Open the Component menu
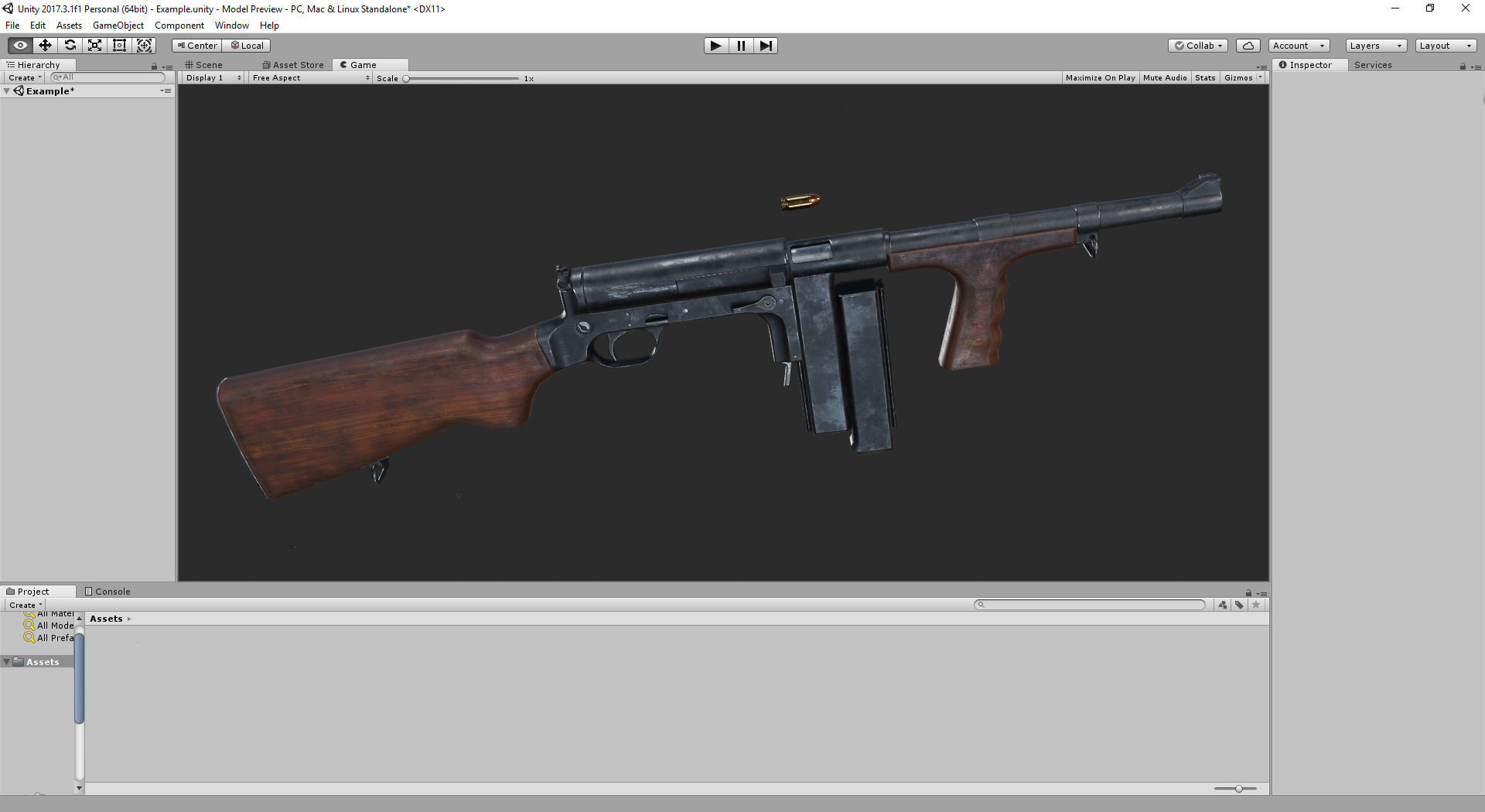 click(x=179, y=26)
